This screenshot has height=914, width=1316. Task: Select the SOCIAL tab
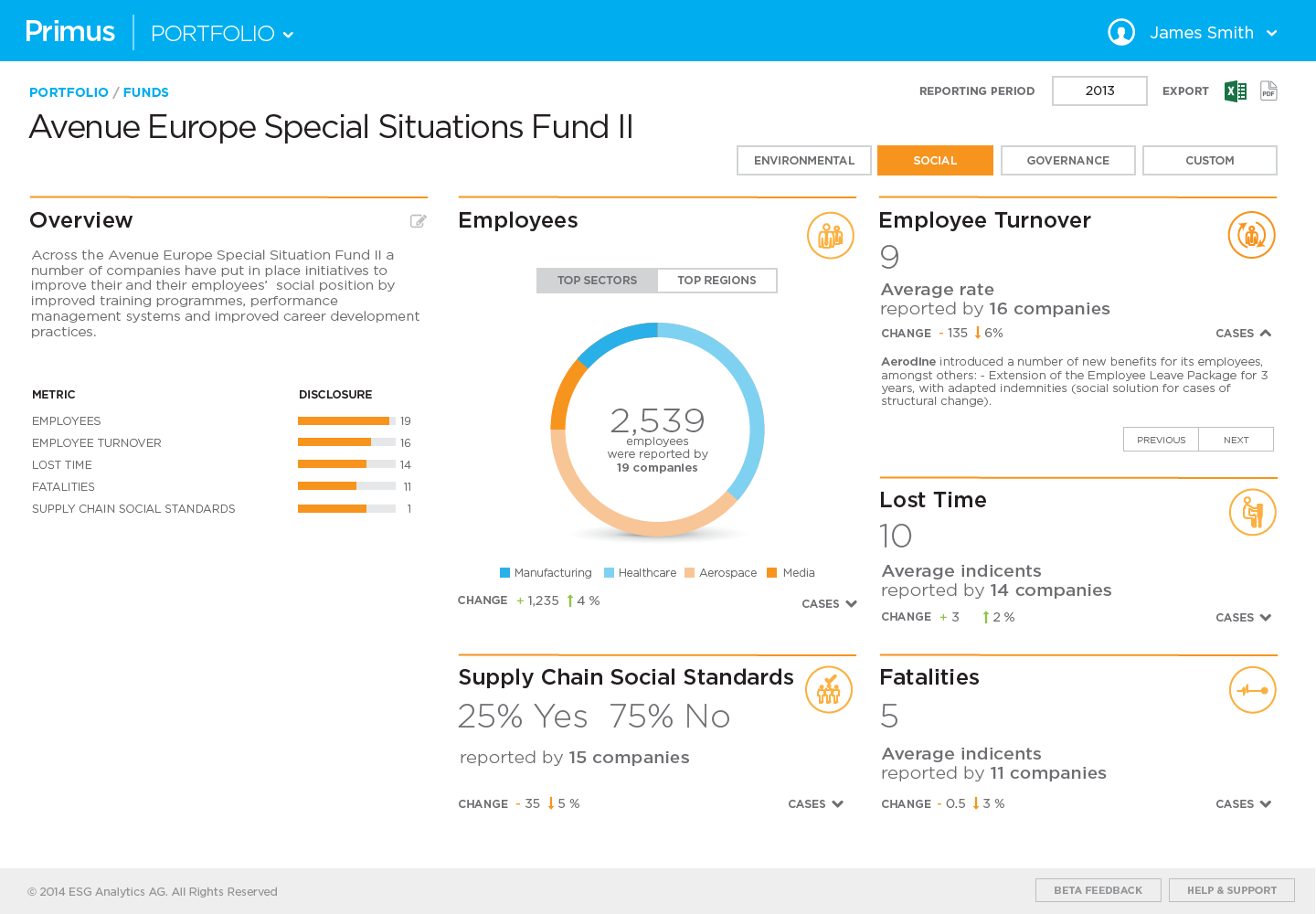tap(935, 160)
